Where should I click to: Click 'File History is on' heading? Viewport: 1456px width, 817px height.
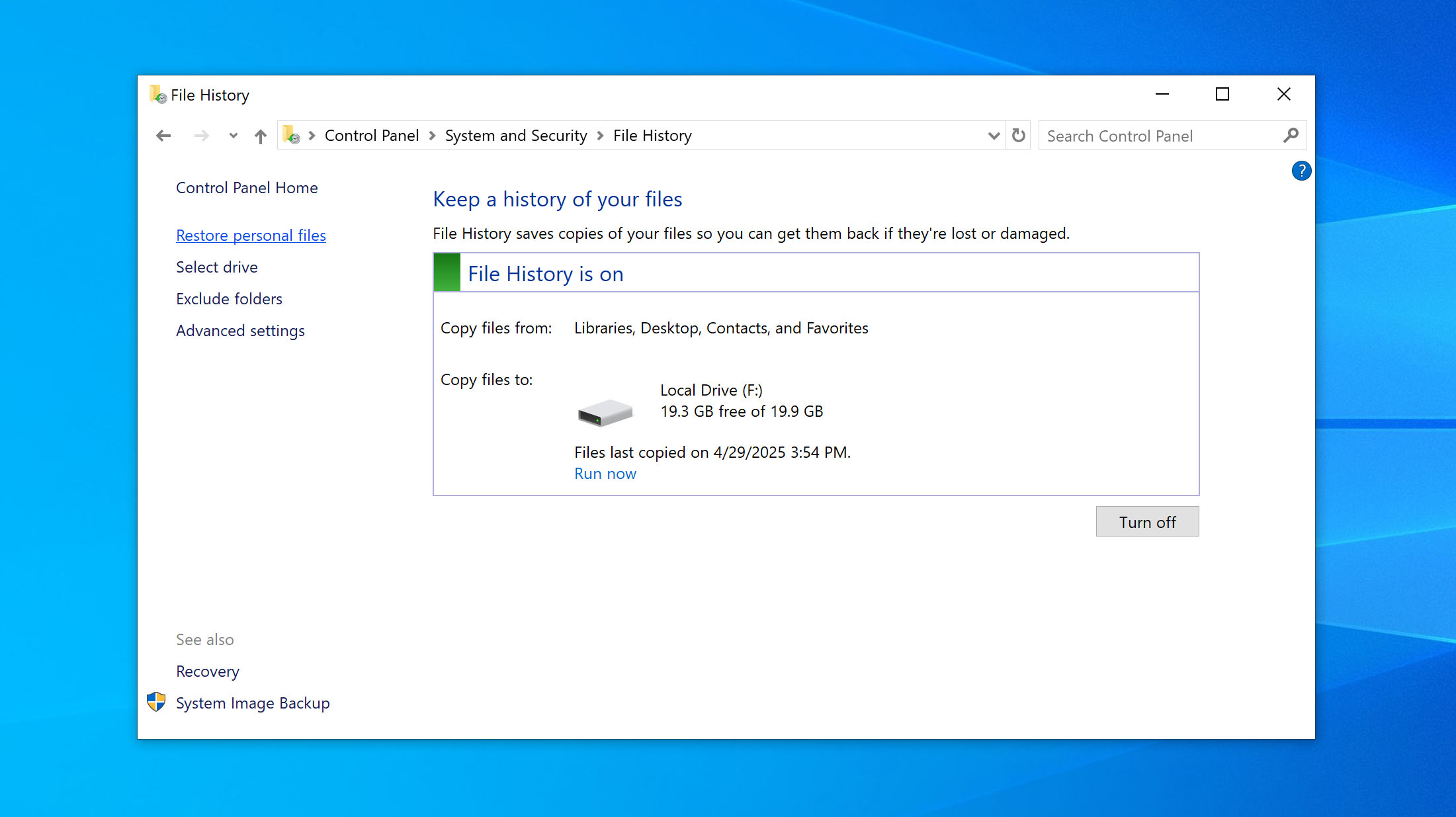coord(546,274)
